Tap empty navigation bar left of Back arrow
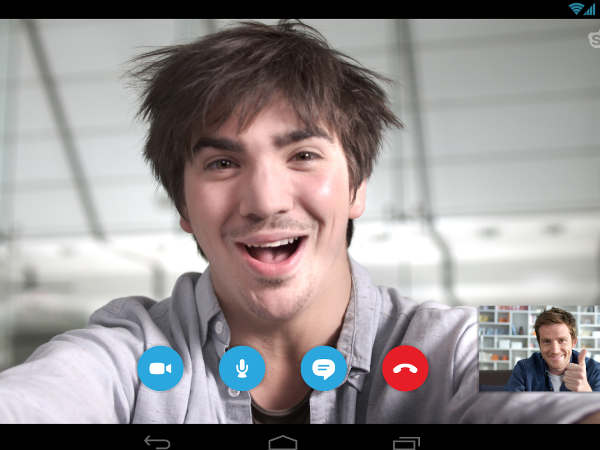The image size is (600, 450). point(60,441)
